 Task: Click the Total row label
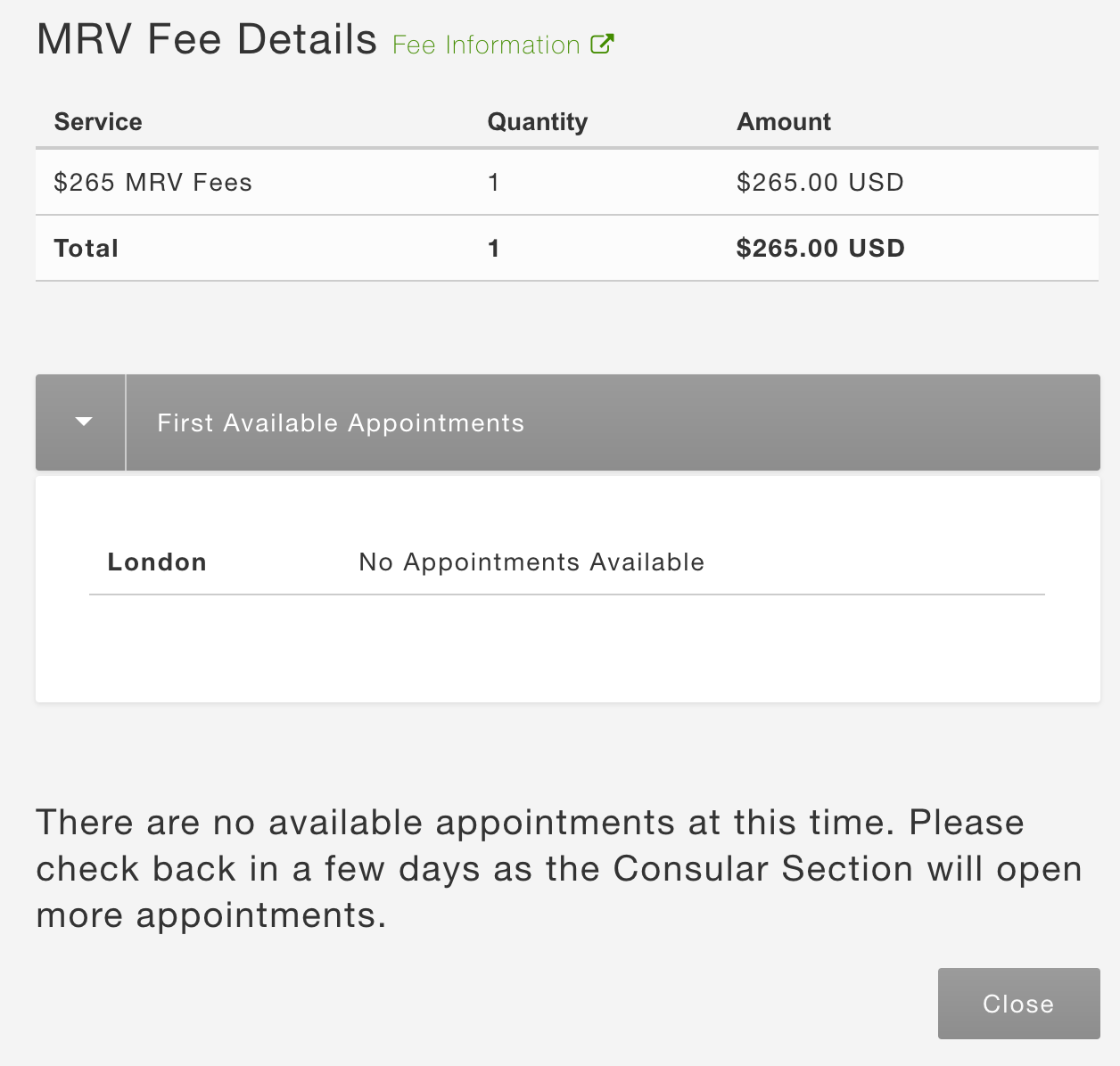tap(86, 249)
